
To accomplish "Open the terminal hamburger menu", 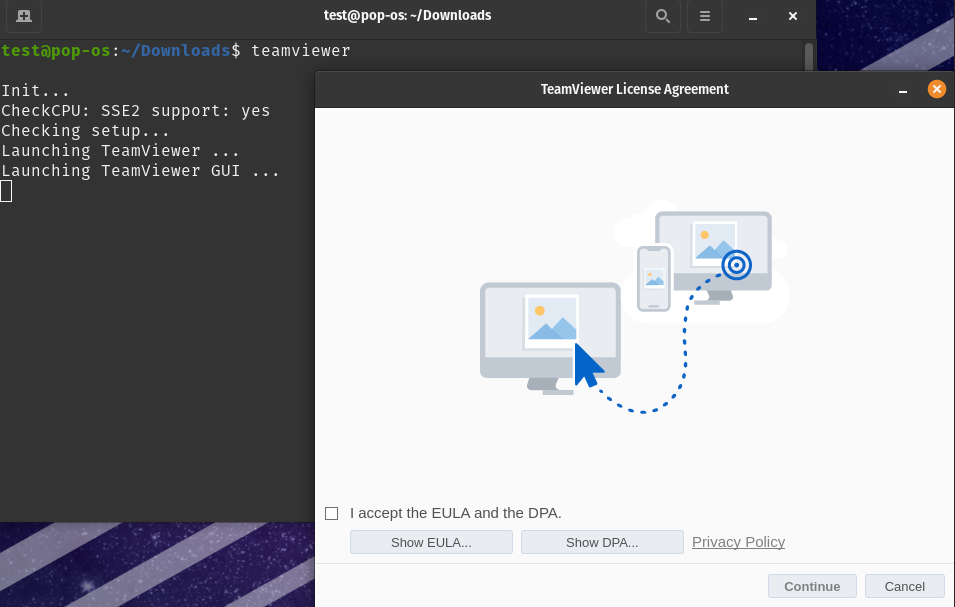I will click(x=705, y=16).
